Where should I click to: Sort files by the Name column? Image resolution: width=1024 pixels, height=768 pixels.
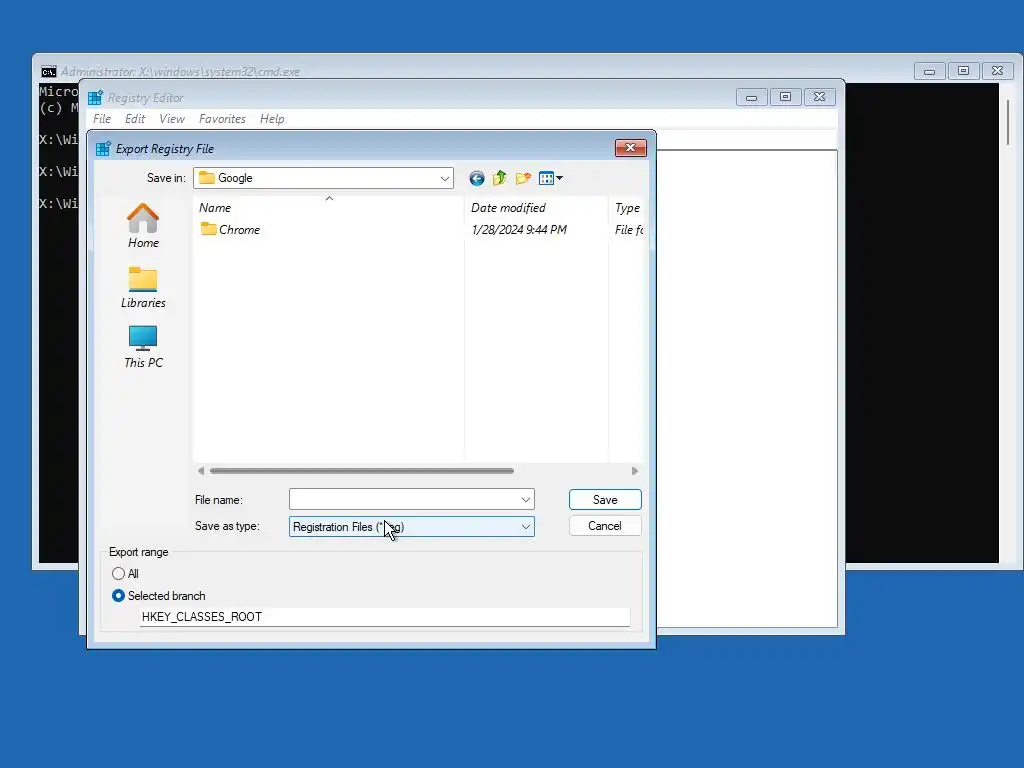point(329,208)
